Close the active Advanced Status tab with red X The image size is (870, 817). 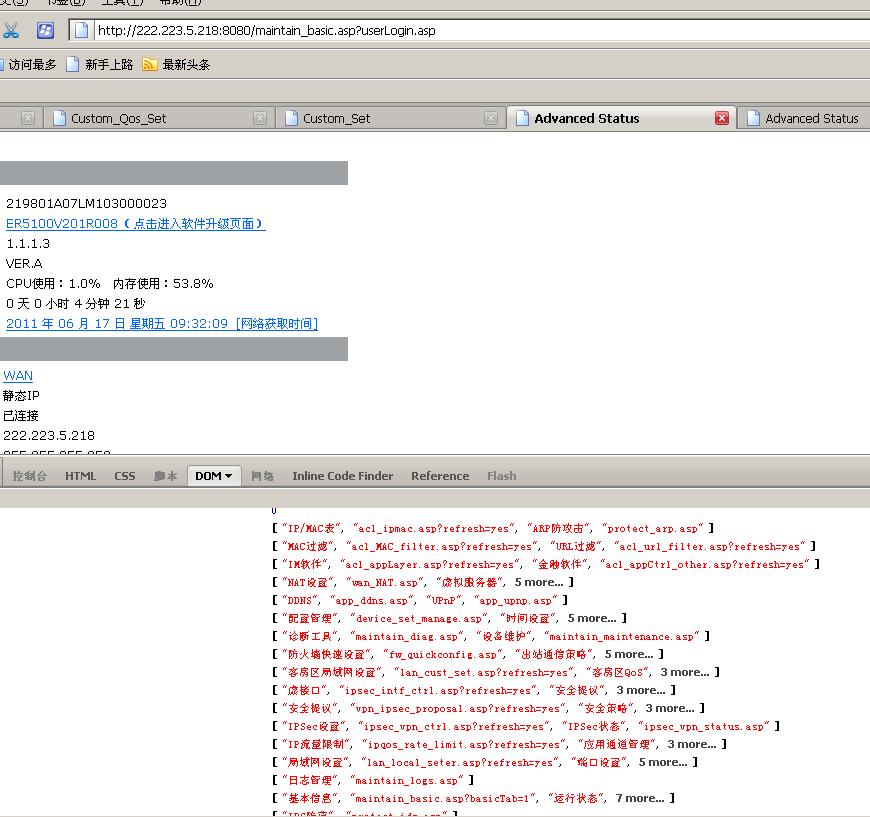coord(722,118)
